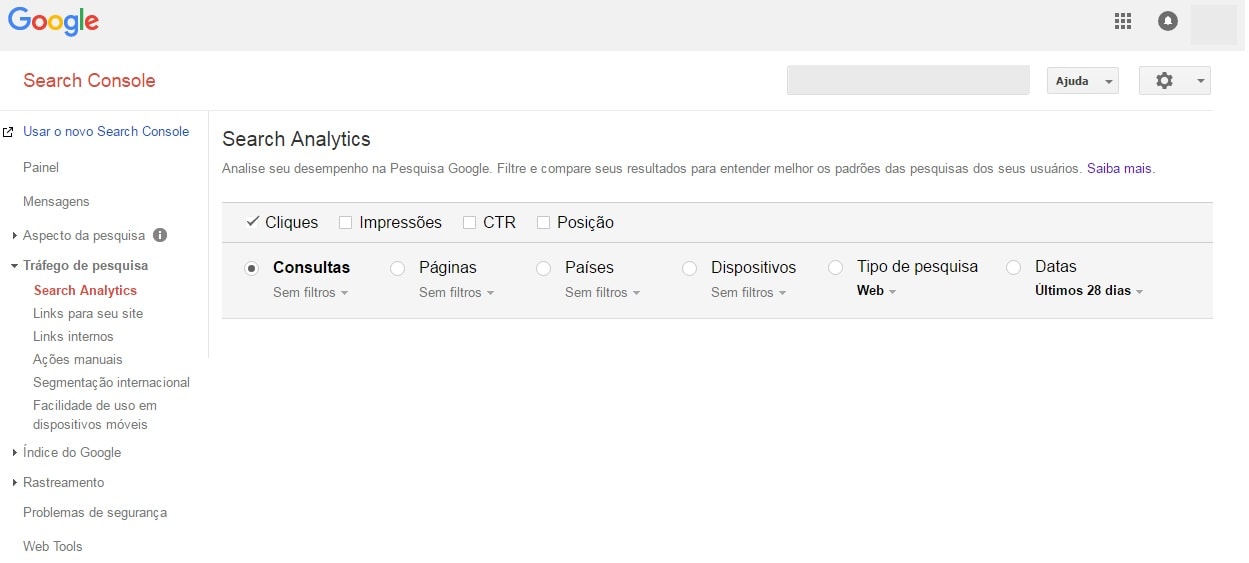
Task: Select the Páginas radio button
Action: (x=397, y=268)
